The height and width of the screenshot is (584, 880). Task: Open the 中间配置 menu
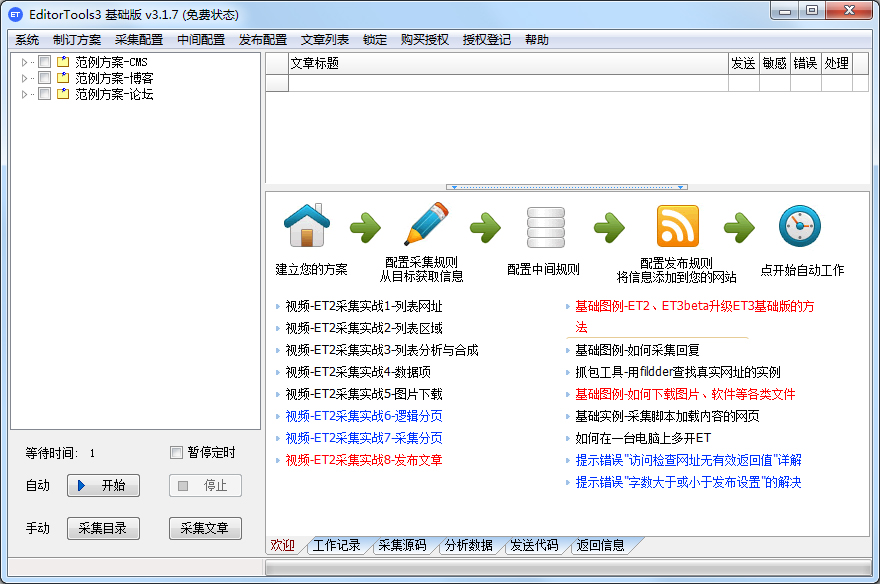201,40
